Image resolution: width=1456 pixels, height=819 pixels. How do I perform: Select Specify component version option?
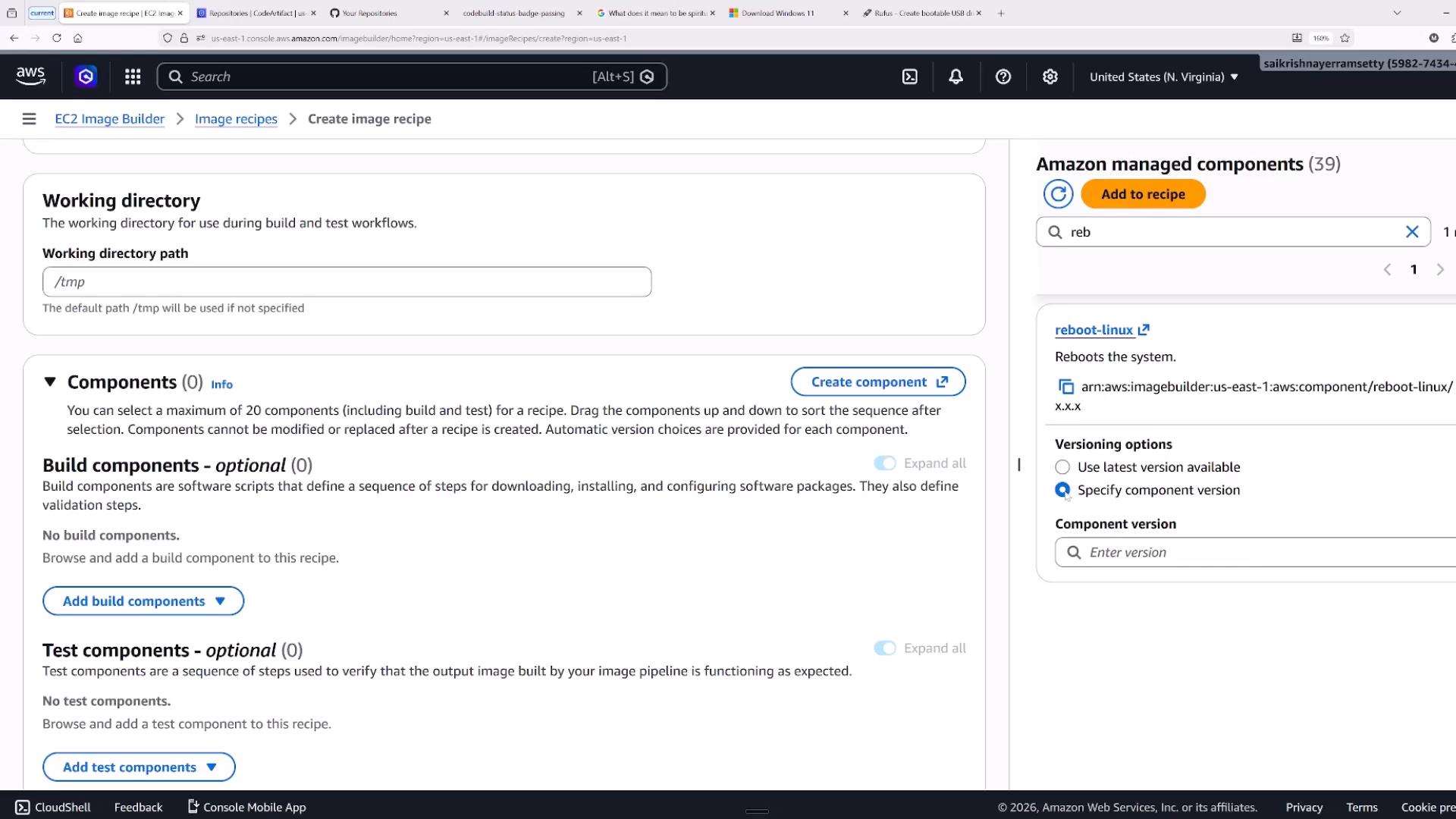pyautogui.click(x=1062, y=490)
